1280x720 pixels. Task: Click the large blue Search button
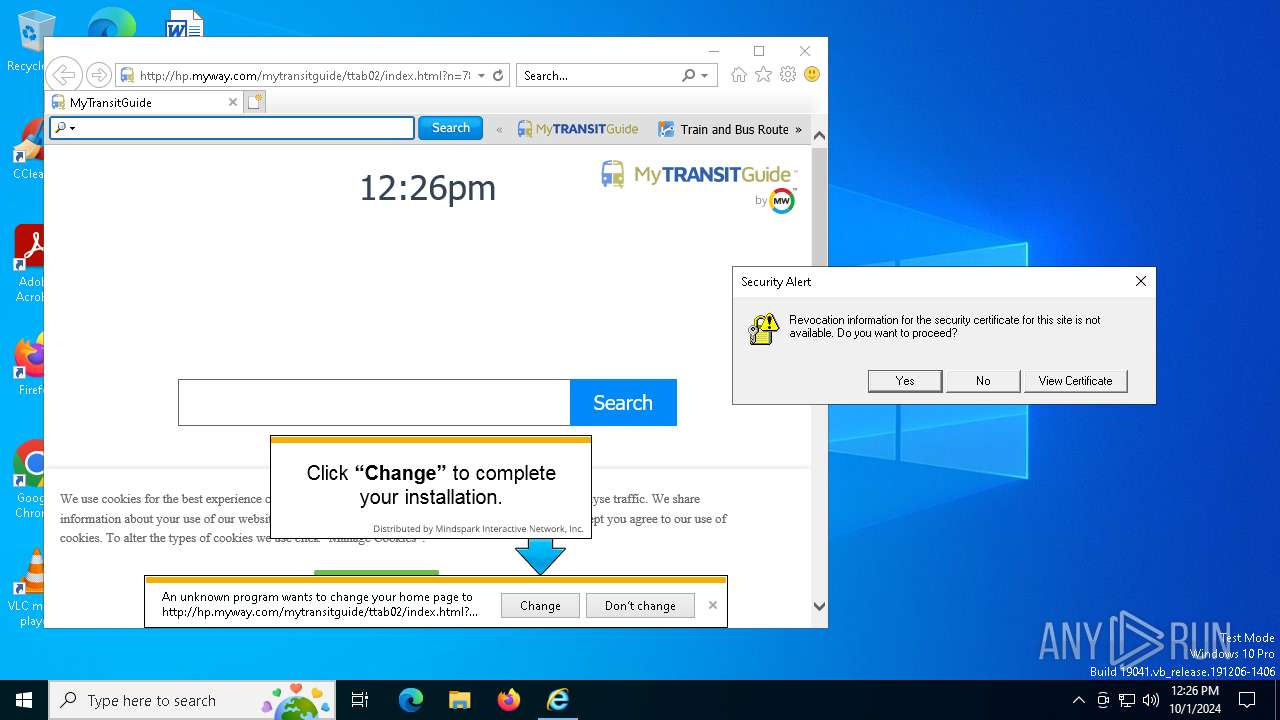[623, 402]
